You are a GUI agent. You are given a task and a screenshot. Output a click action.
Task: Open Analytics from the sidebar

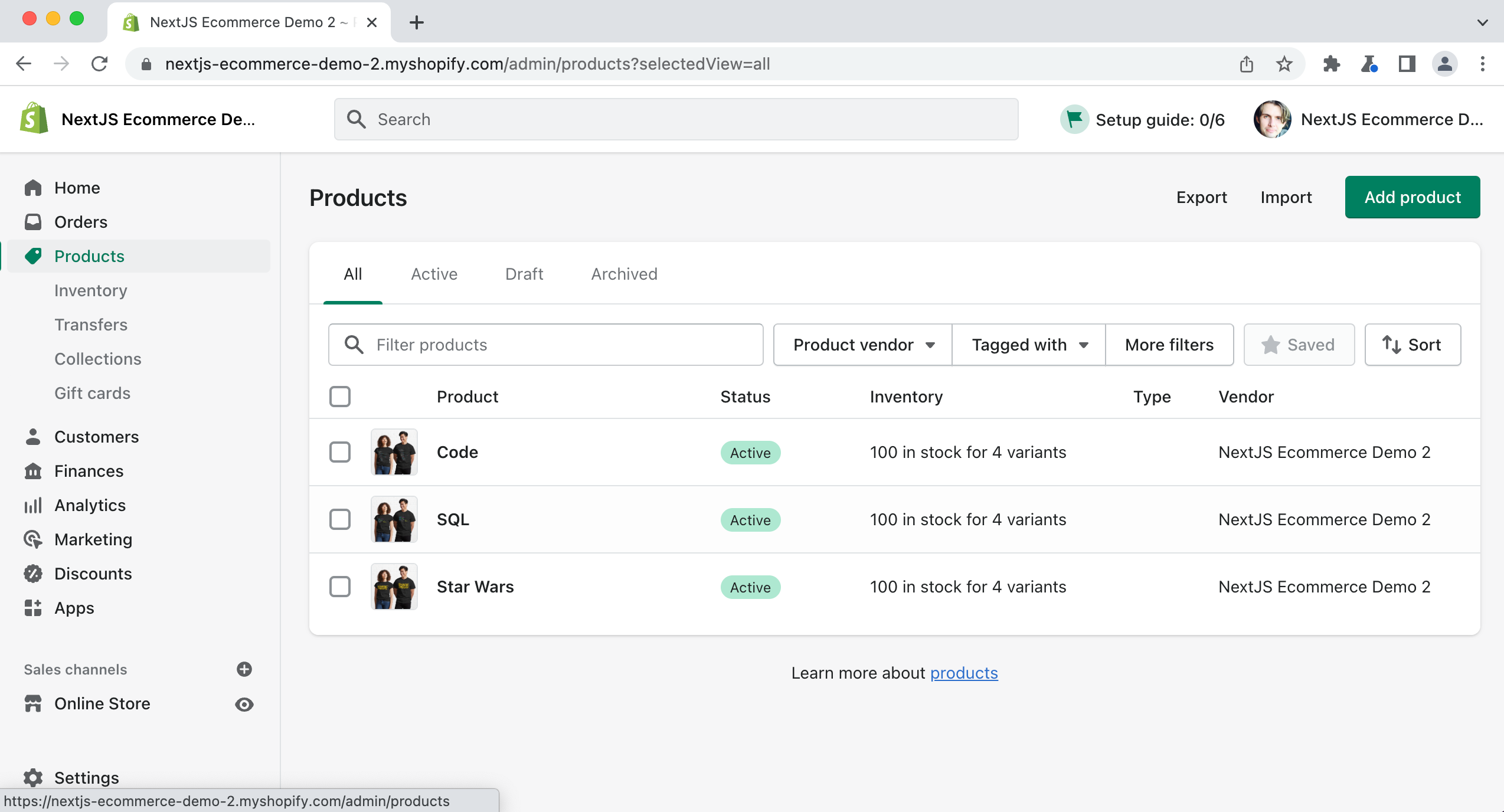click(x=90, y=505)
